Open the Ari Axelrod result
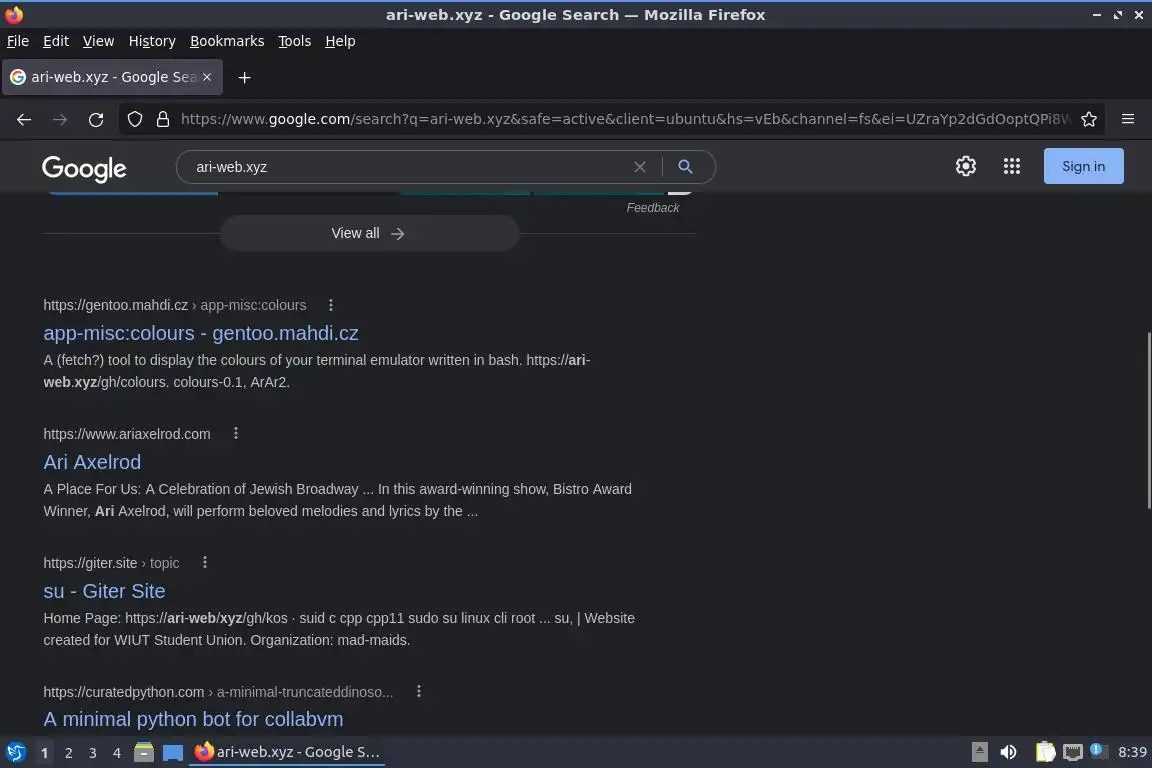This screenshot has height=768, width=1152. pyautogui.click(x=92, y=462)
